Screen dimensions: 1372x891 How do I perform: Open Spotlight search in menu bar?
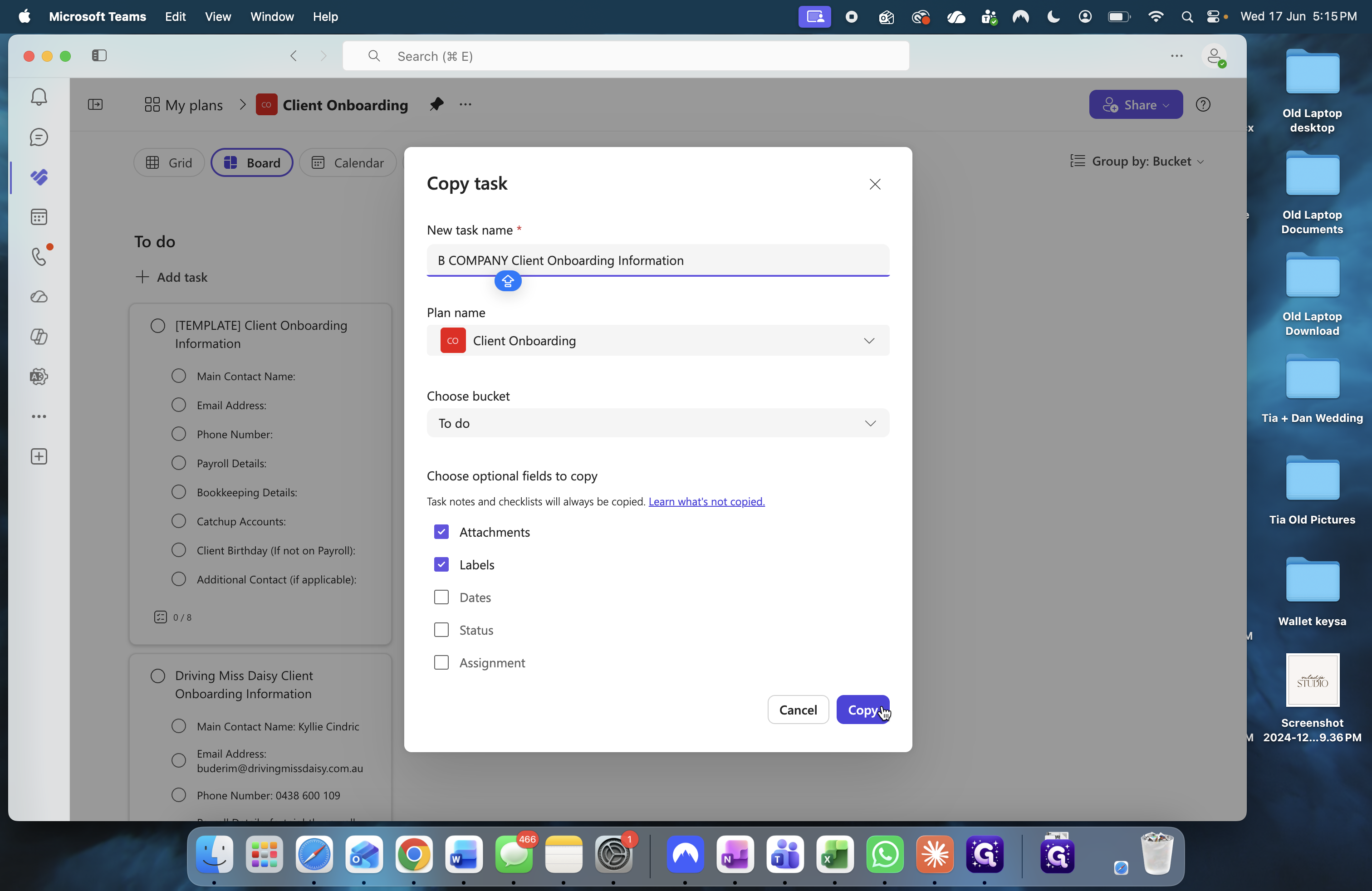(1186, 17)
